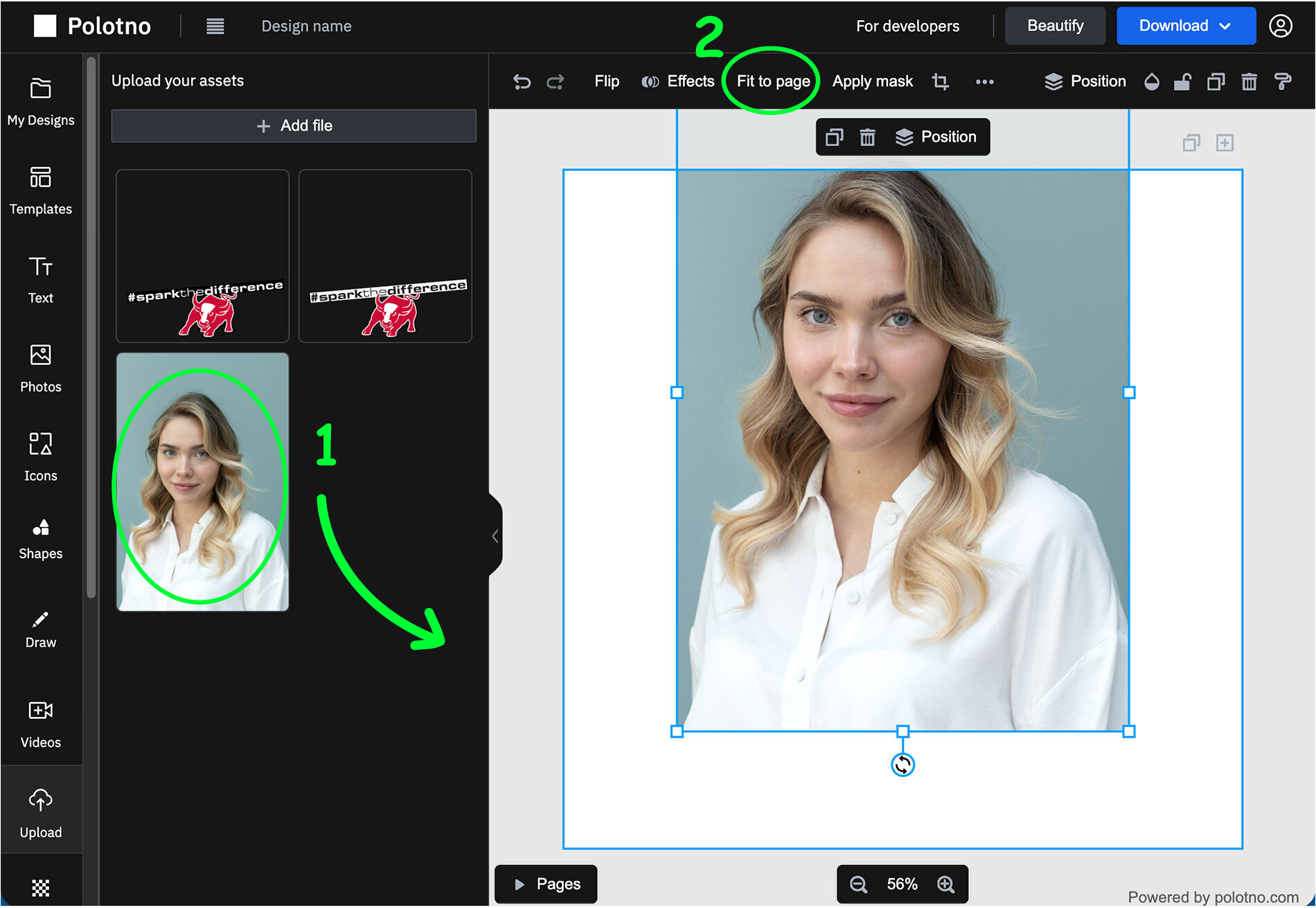Click the add page plus icon
Screen dimensions: 1316x908
point(1225,143)
